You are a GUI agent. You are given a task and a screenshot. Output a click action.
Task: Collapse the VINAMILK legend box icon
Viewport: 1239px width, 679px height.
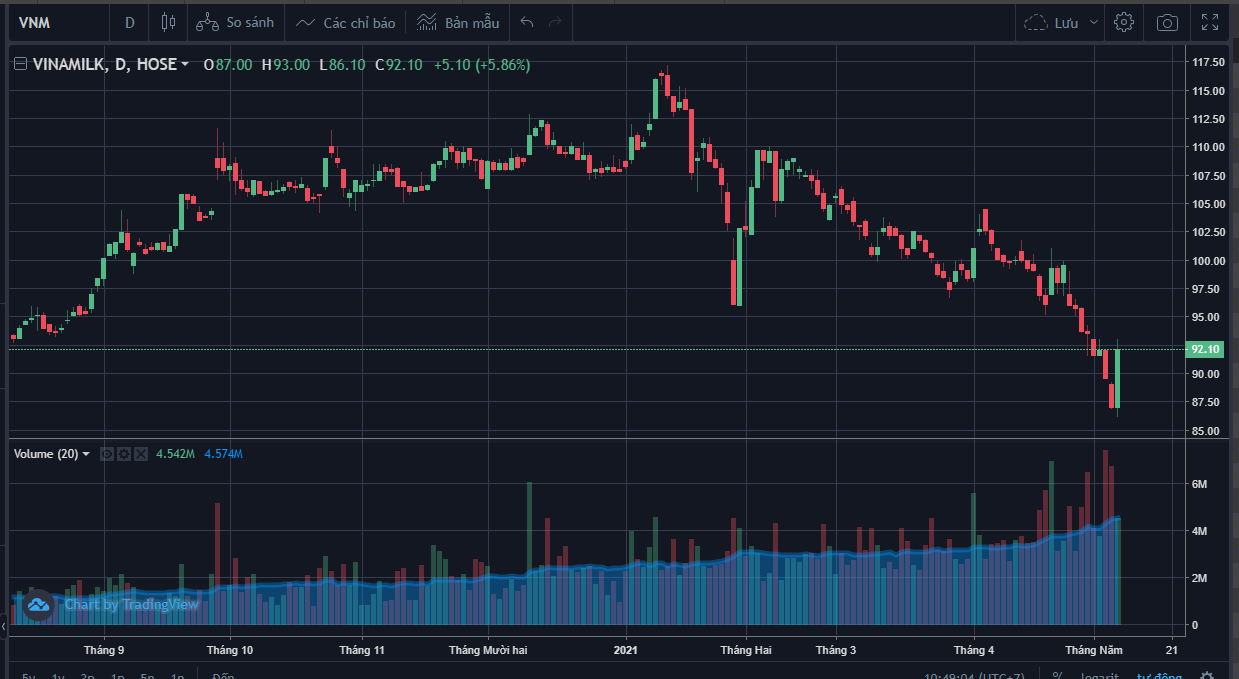point(20,64)
